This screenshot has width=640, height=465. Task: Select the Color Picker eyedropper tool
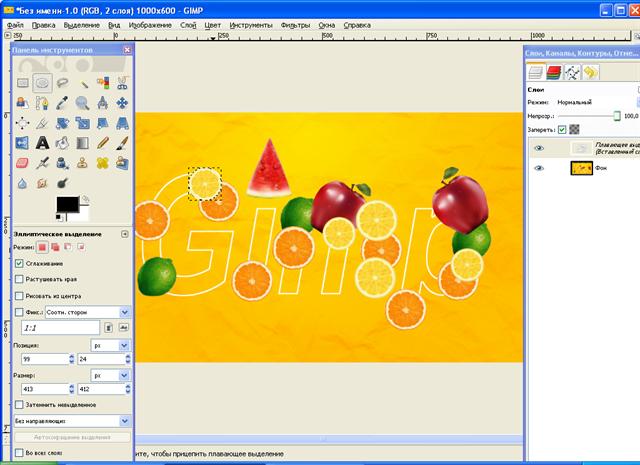coord(62,103)
